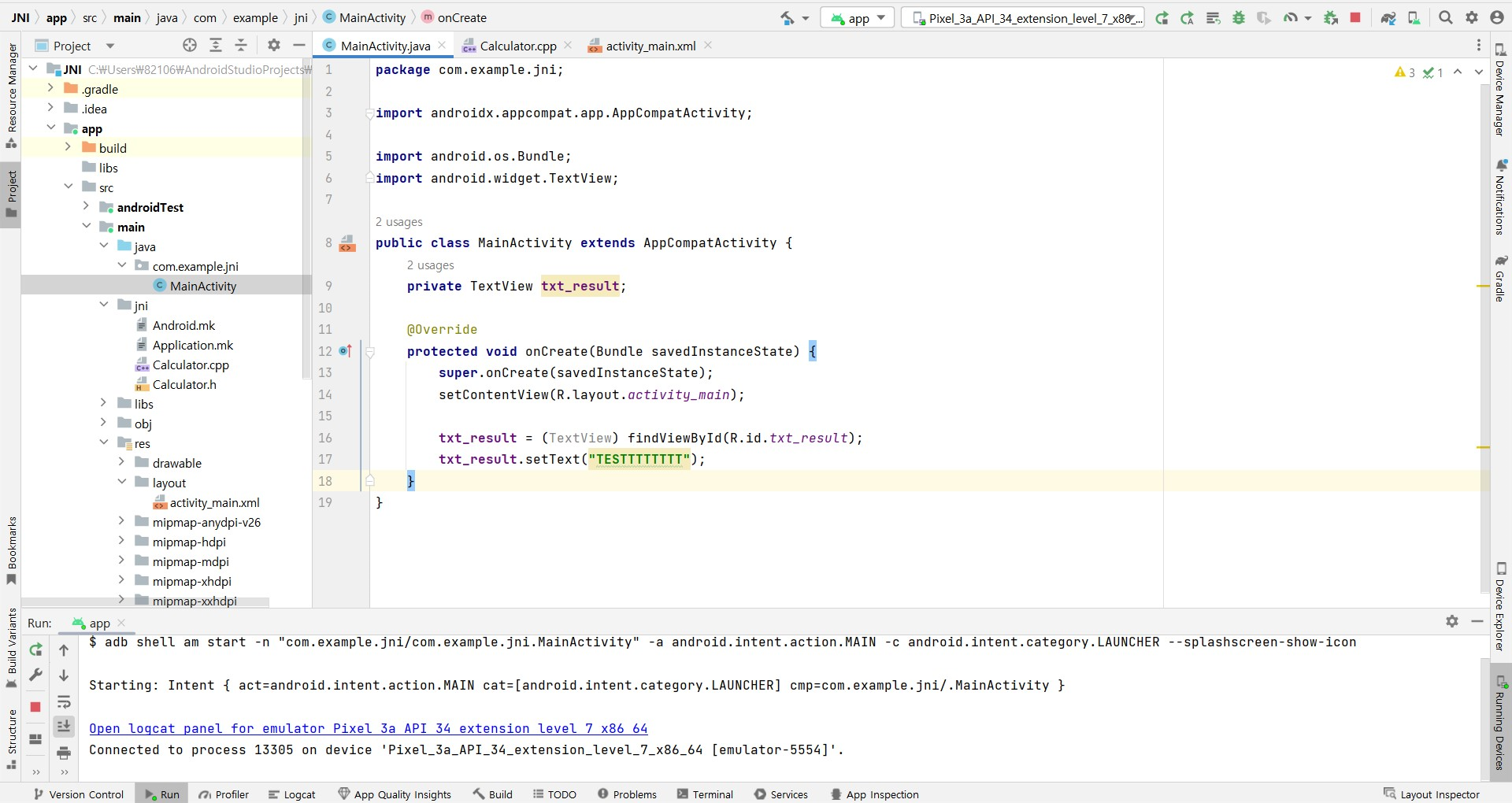The height and width of the screenshot is (803, 1512).
Task: Click Restore Layout icon in Run panel
Action: pos(35,739)
